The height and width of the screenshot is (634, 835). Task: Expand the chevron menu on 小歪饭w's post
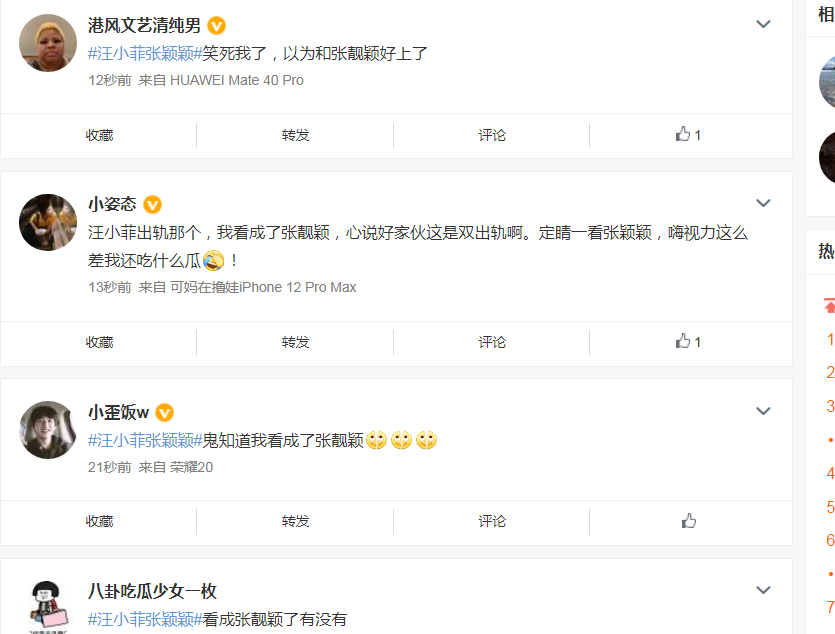(x=763, y=410)
